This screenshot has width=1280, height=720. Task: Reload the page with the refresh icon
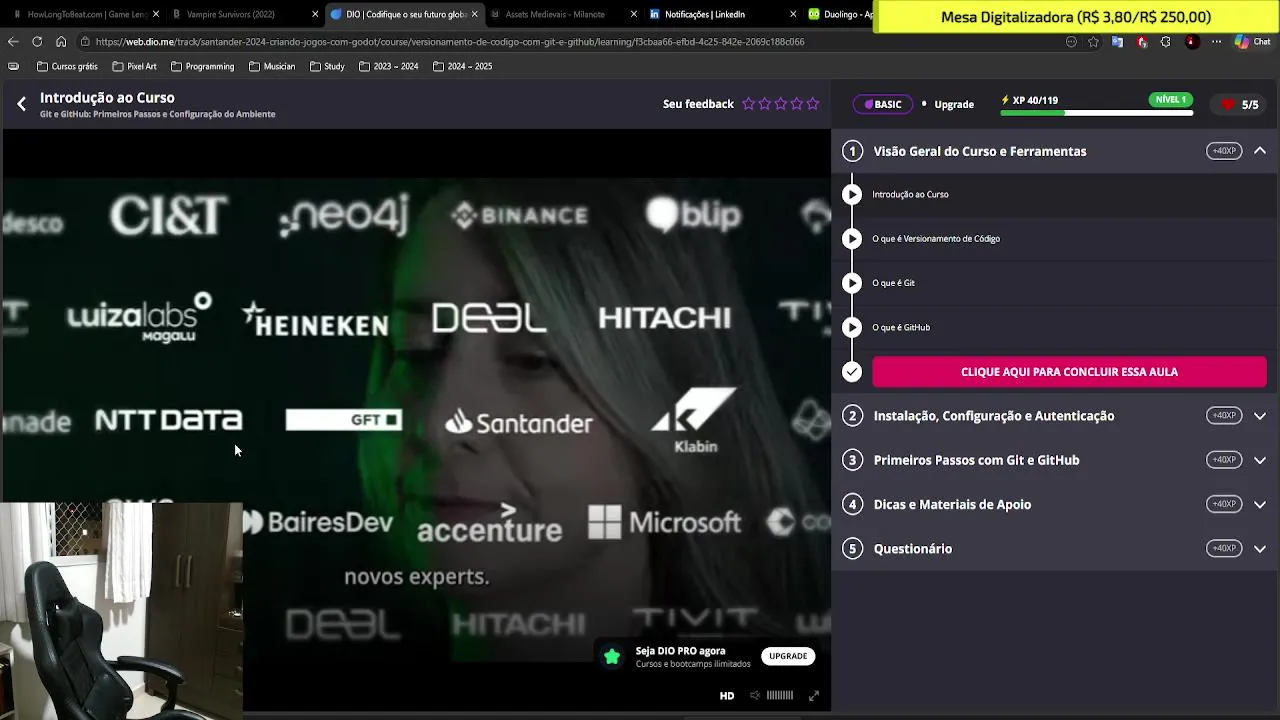[x=37, y=42]
